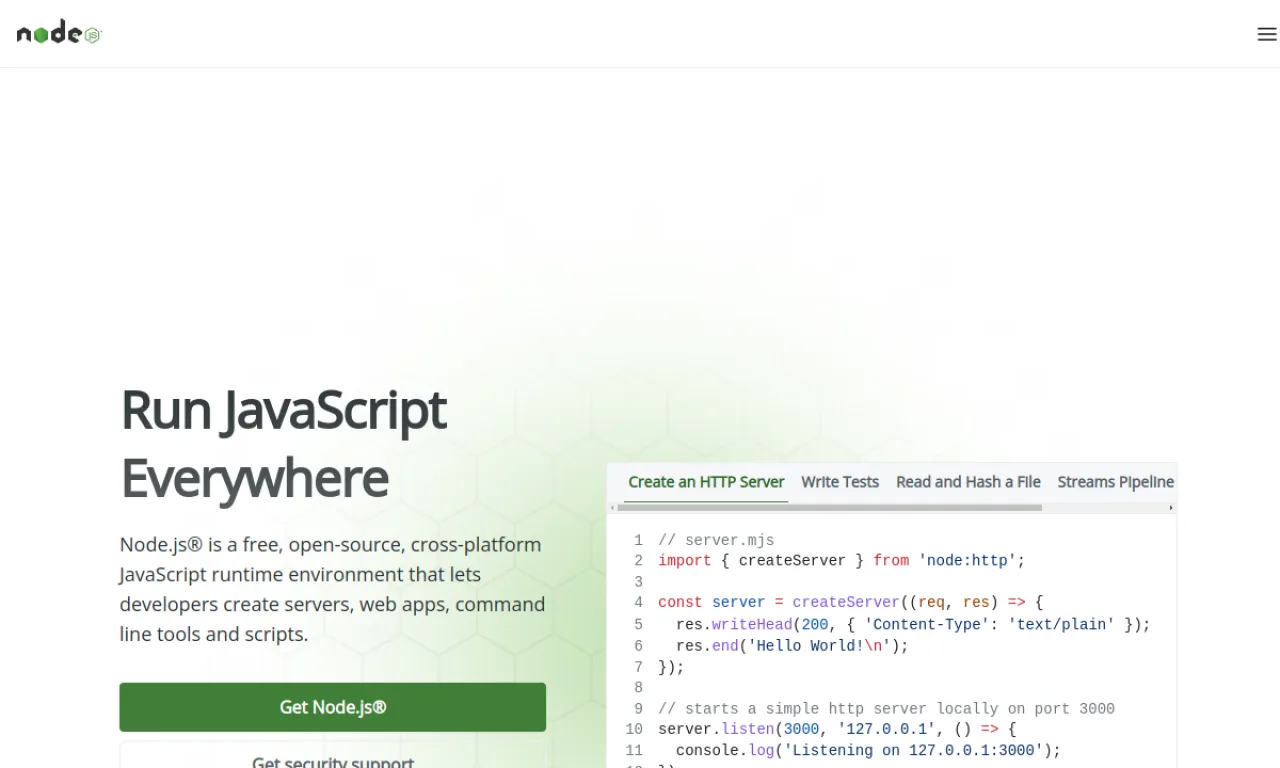Open the Read and Hash a File tab
This screenshot has width=1280, height=768.
click(968, 482)
